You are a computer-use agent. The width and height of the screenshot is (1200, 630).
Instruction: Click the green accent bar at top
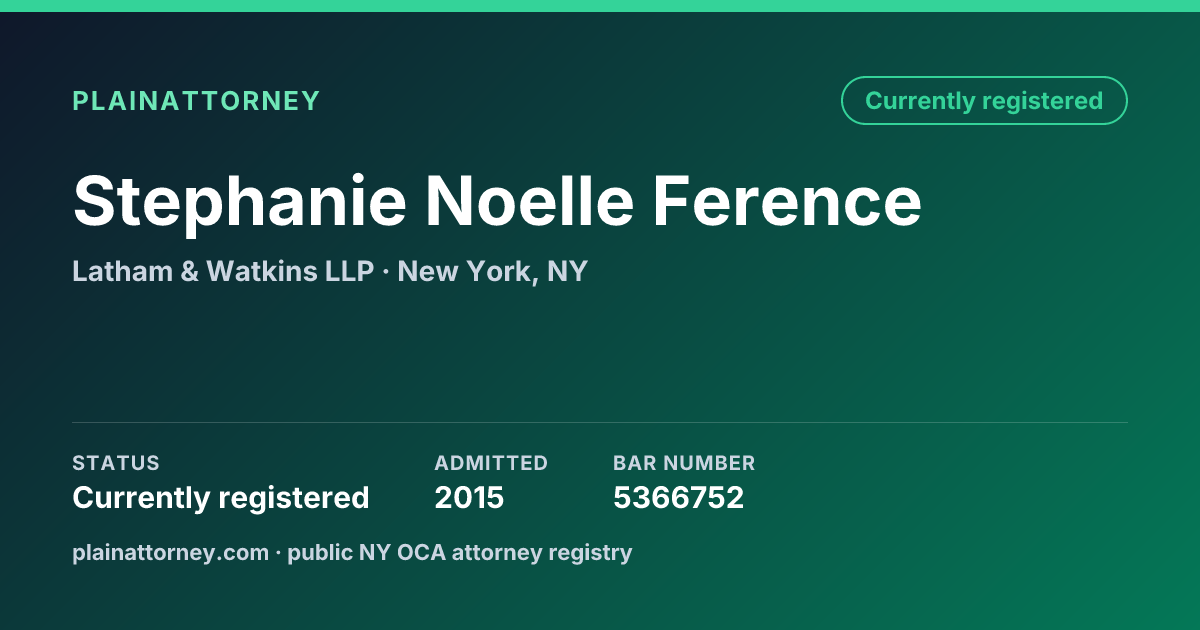[600, 6]
